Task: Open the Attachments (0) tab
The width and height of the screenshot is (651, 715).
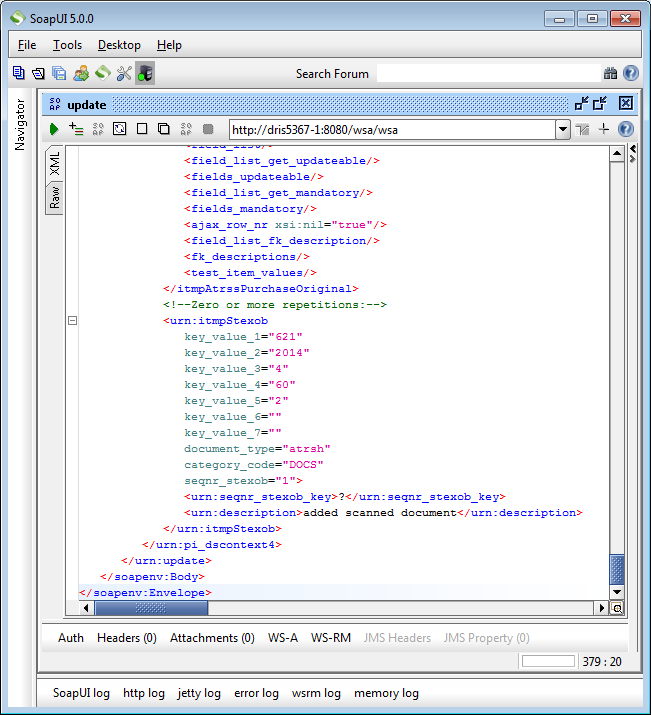Action: [x=212, y=637]
